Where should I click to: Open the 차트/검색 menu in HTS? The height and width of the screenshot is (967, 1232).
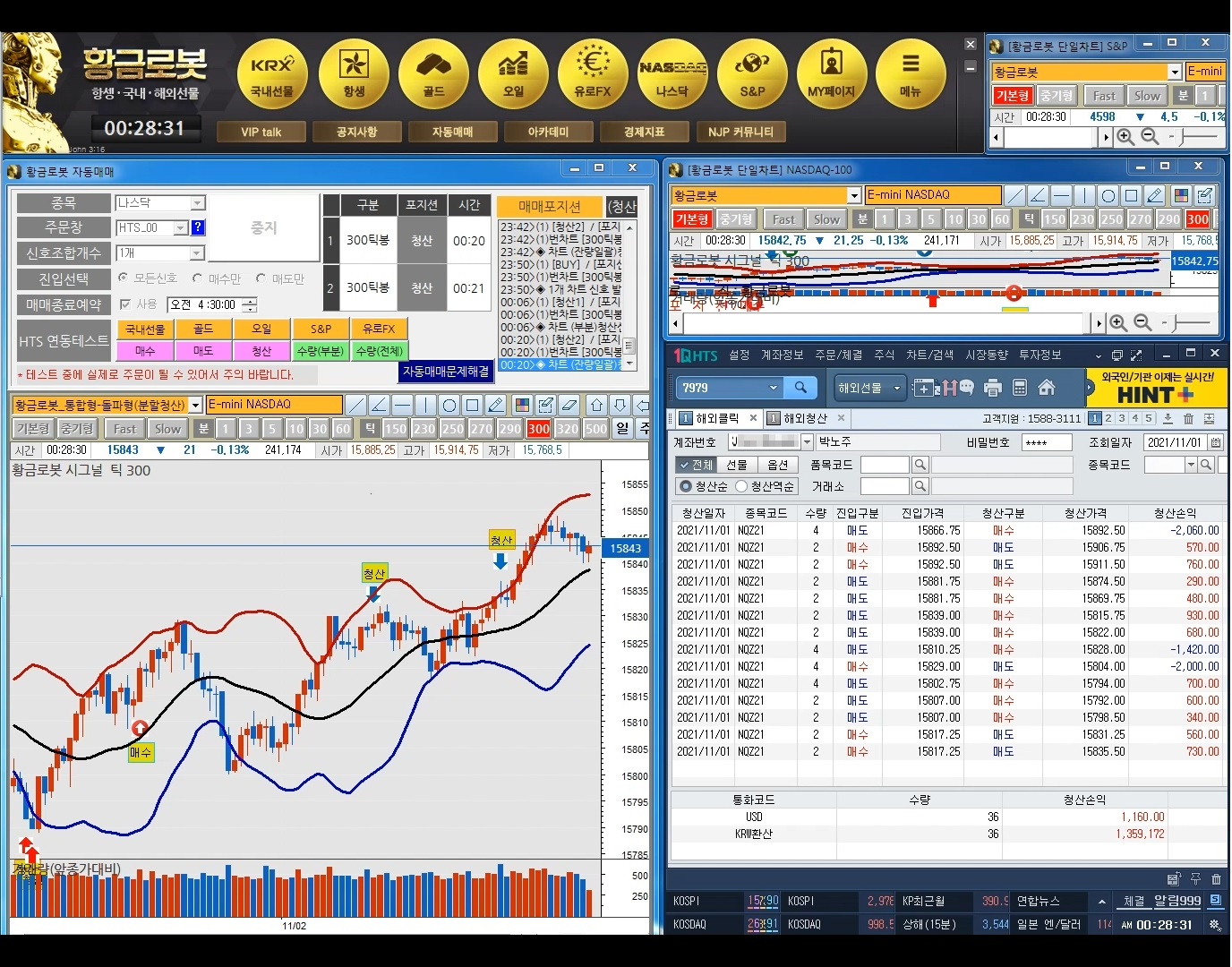(929, 355)
